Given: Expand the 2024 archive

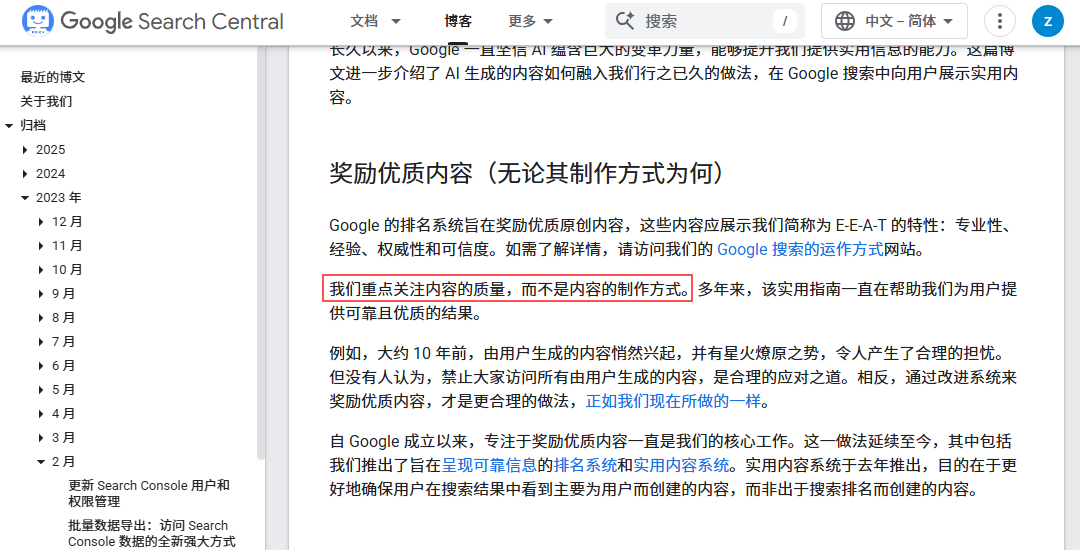Looking at the screenshot, I should (x=25, y=173).
